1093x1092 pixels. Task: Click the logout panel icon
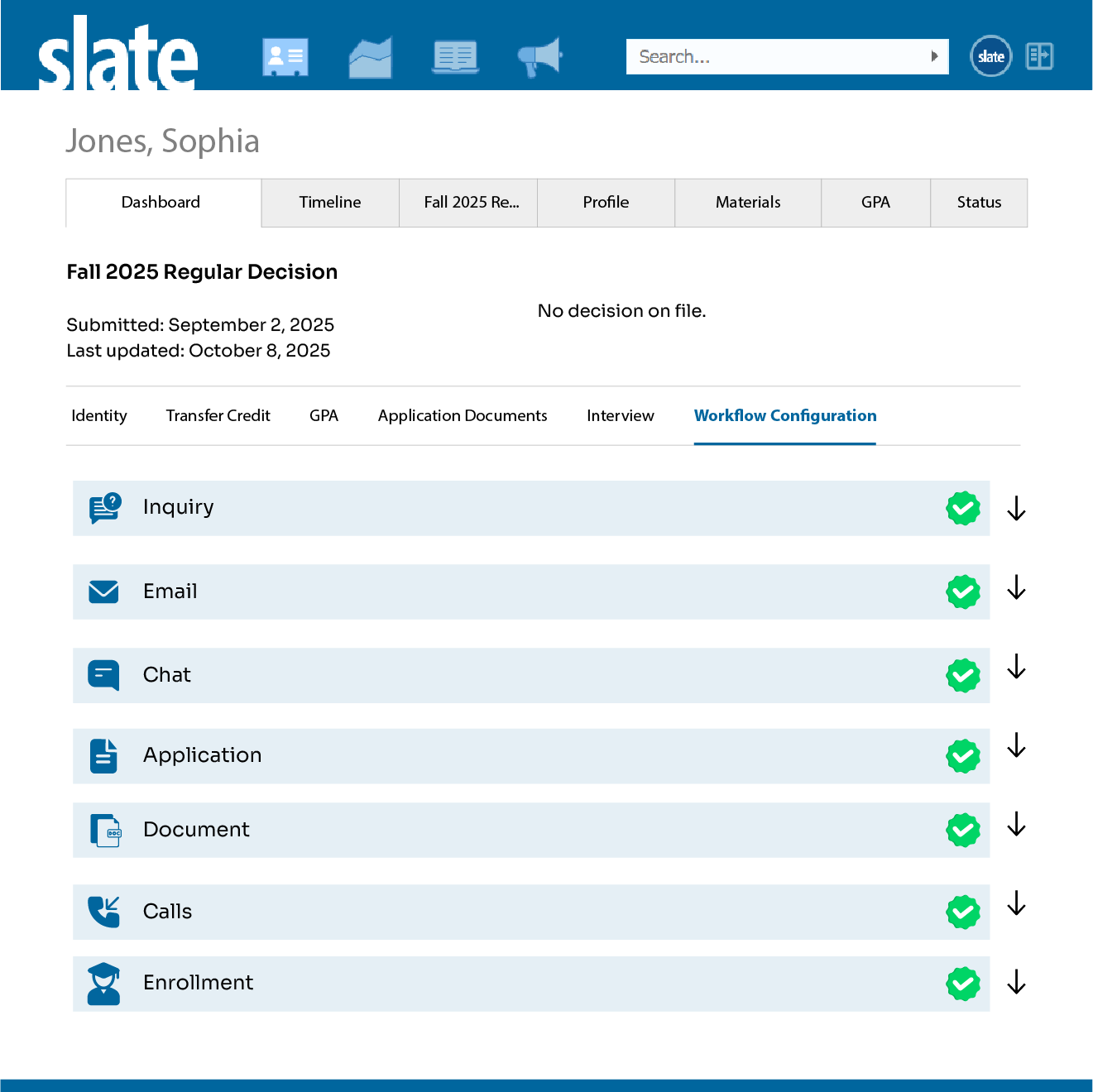coord(1039,56)
